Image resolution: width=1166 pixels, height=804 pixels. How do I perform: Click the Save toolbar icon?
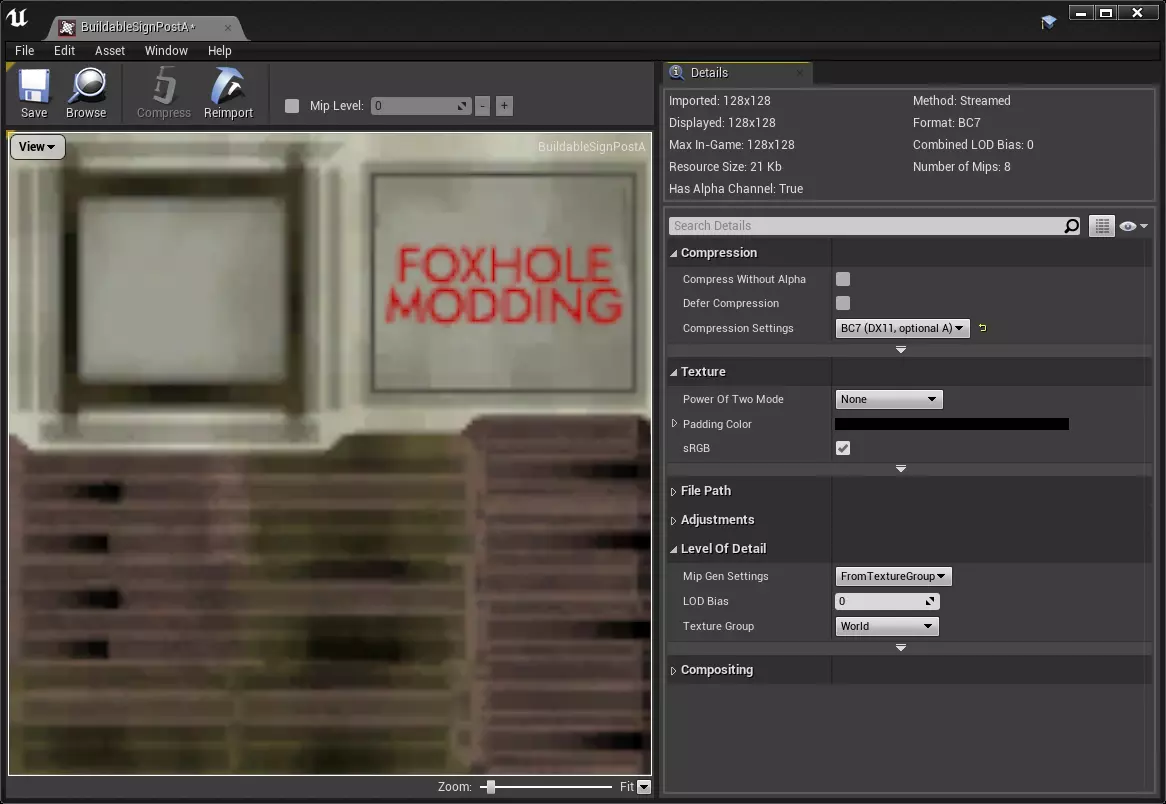pos(34,92)
